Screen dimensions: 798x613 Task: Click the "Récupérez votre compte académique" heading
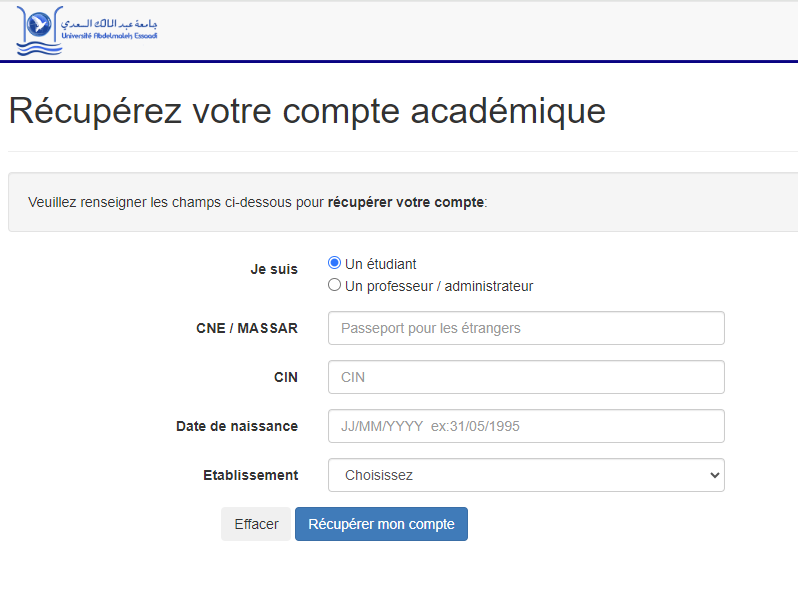pyautogui.click(x=307, y=110)
